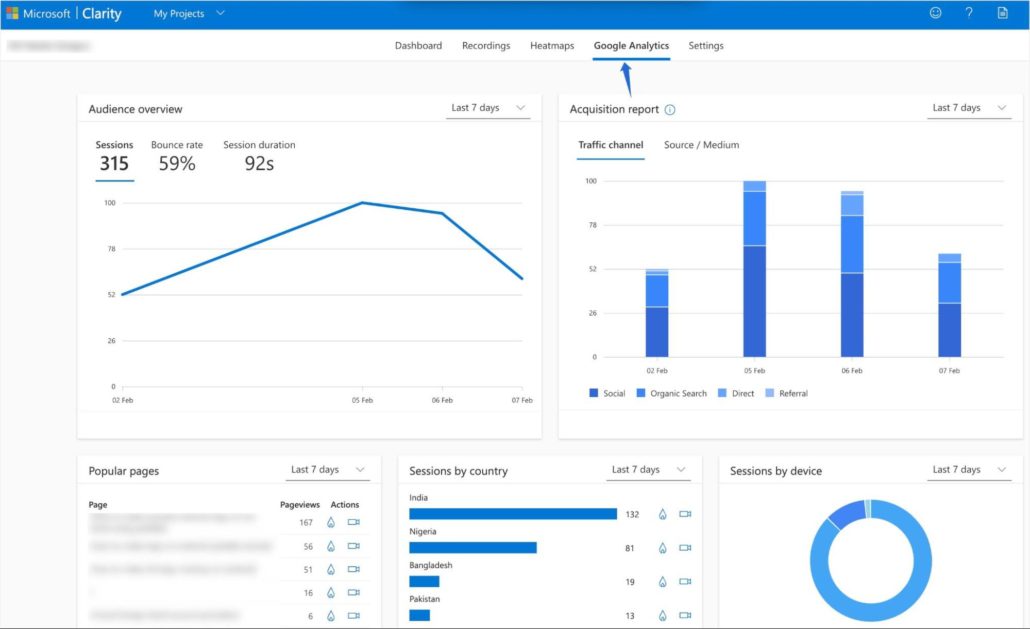The width and height of the screenshot is (1030, 629).
Task: Click the 07 Feb stacked bar
Action: [x=949, y=305]
